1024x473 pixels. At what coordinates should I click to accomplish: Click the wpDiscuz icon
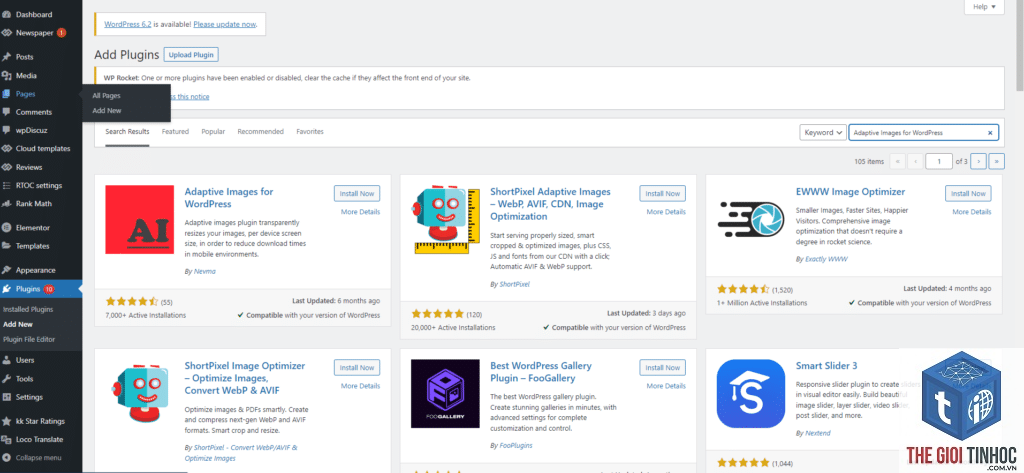point(7,130)
